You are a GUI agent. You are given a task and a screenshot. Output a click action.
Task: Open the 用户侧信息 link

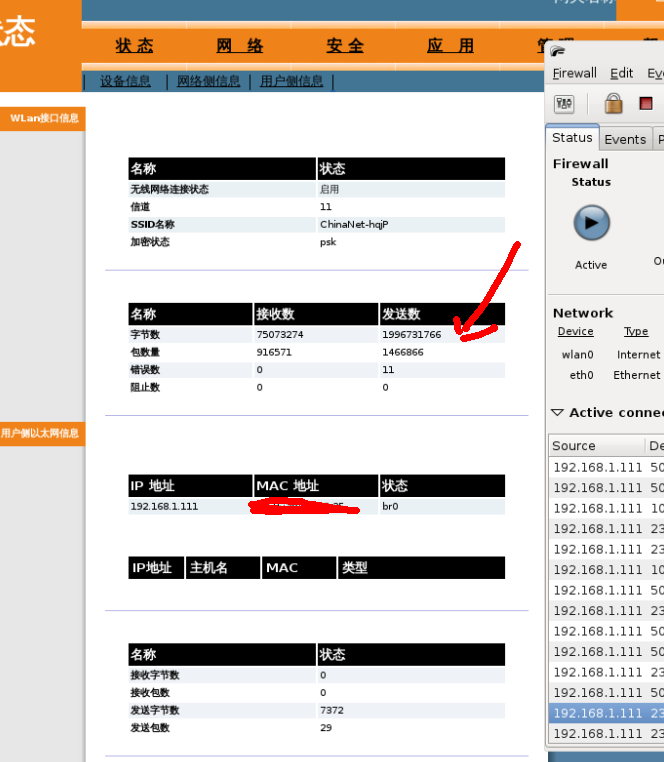coord(291,81)
